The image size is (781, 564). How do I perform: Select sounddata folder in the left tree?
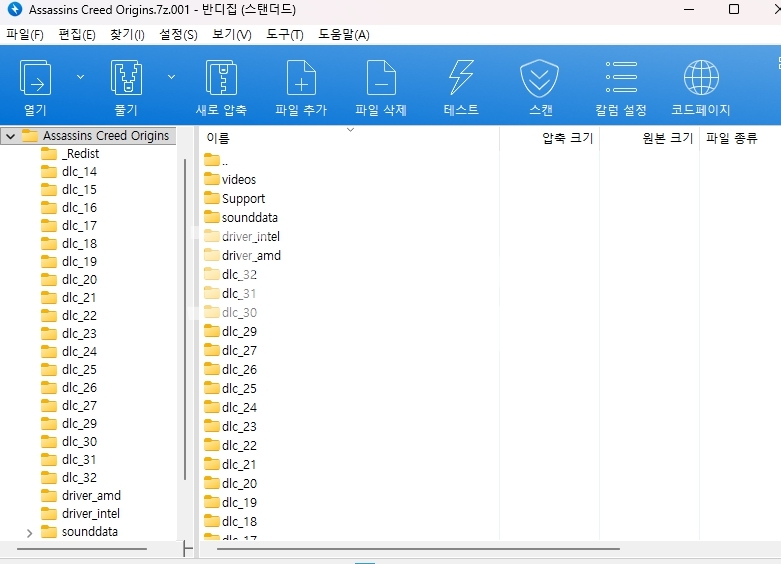79,532
